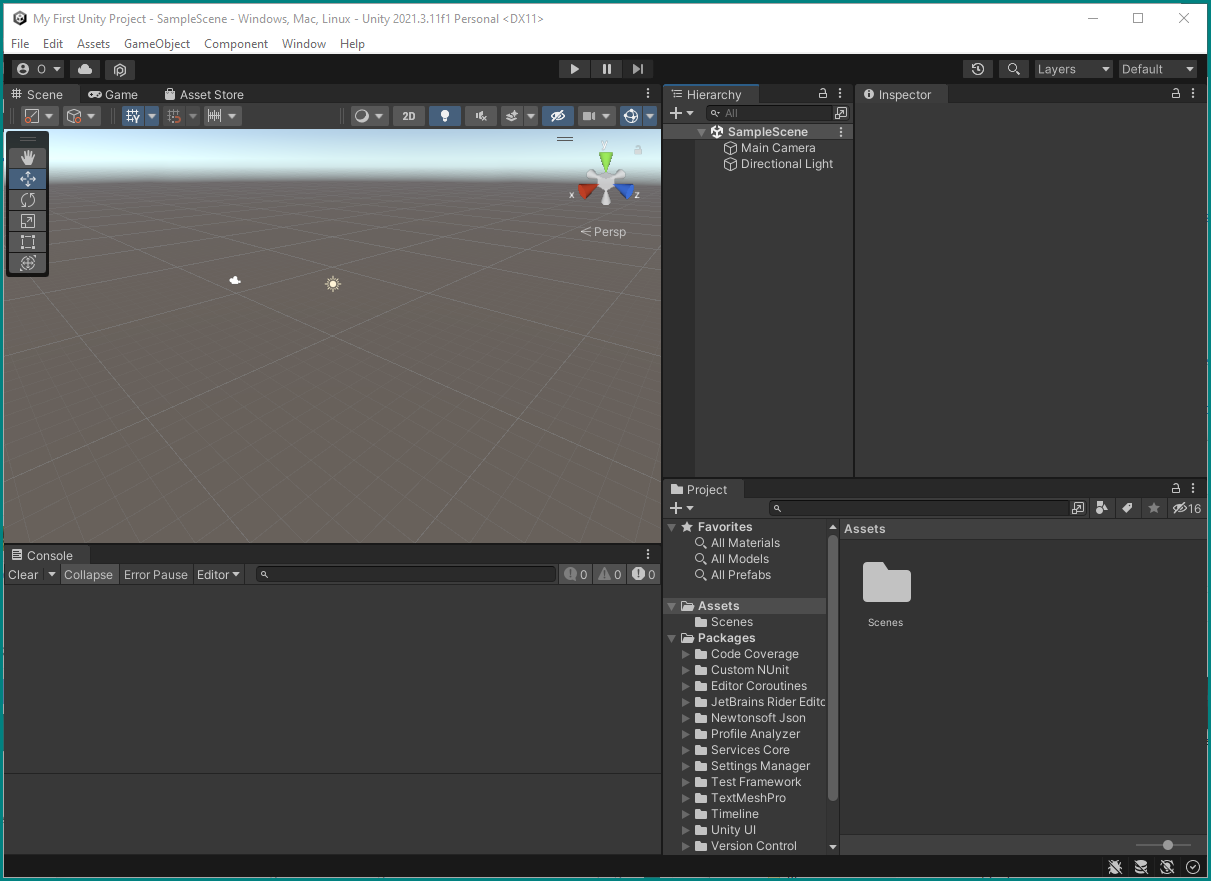
Task: Enable Error Pause in Console
Action: coord(155,575)
